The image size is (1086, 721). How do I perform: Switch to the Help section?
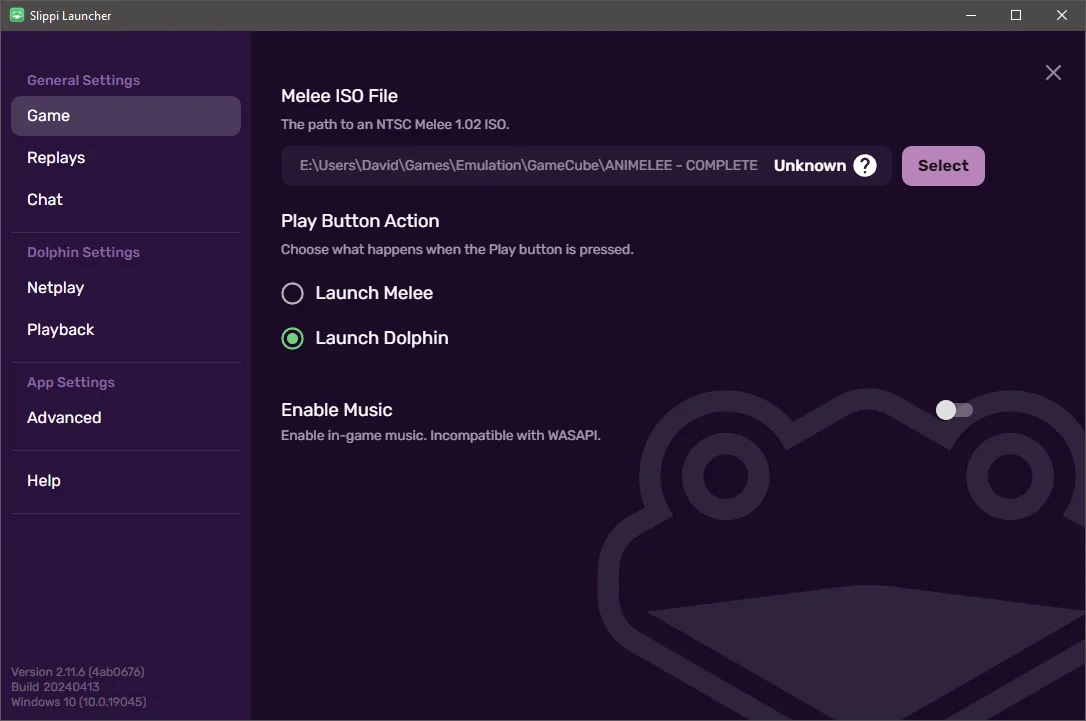coord(43,480)
